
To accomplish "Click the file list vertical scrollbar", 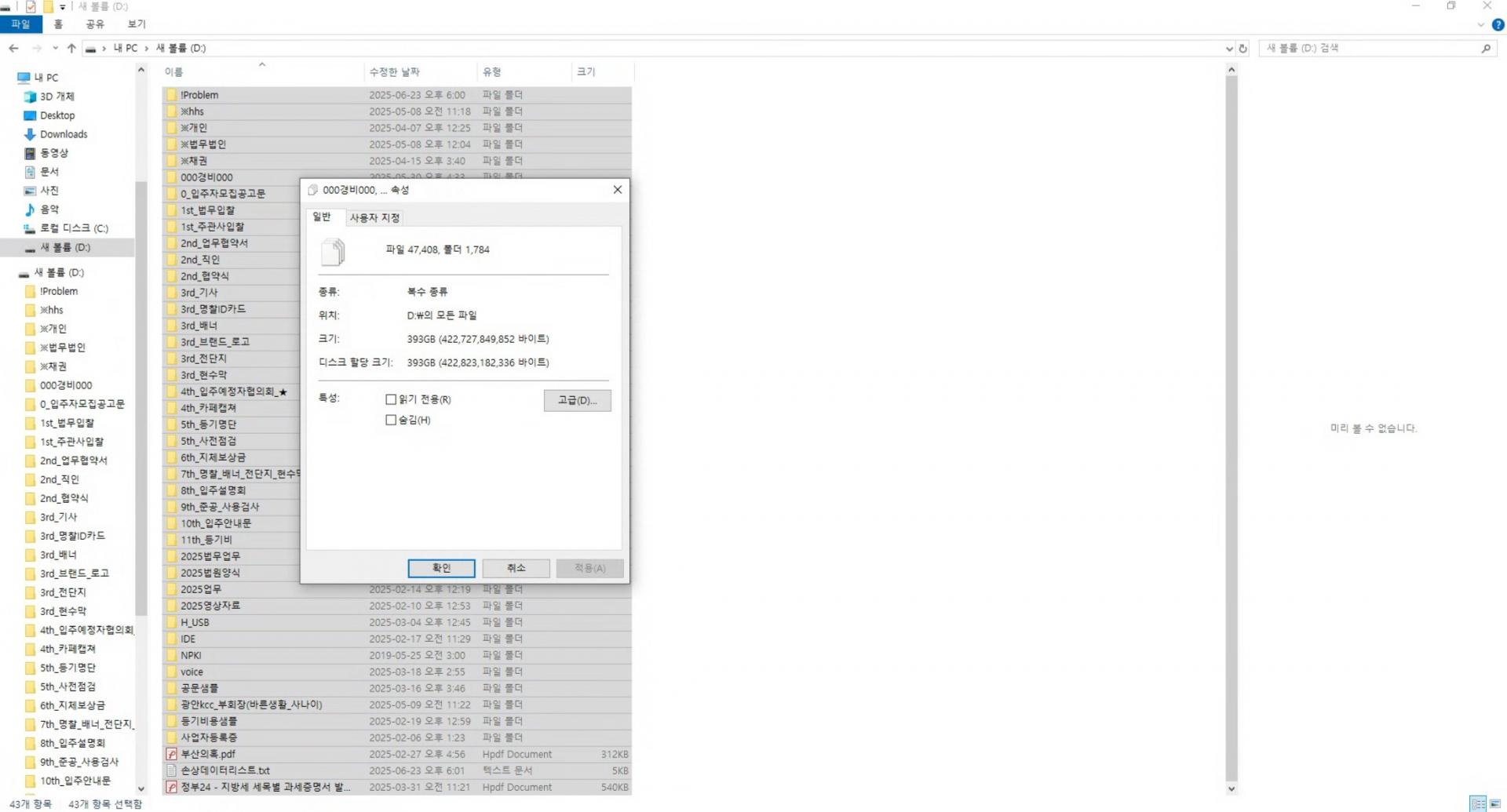I will [x=1232, y=429].
